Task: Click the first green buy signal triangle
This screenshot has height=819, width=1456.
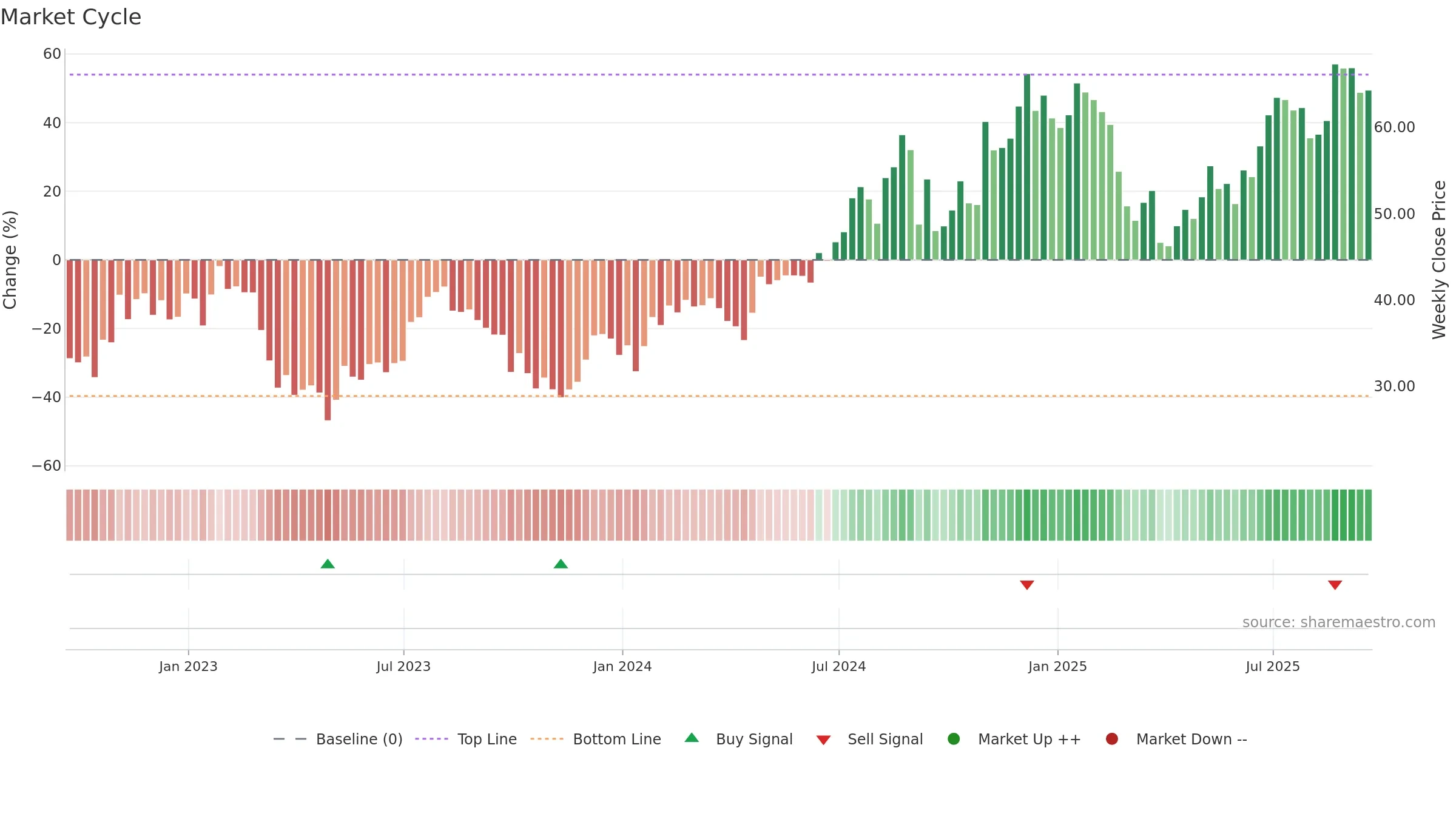Action: pyautogui.click(x=328, y=564)
